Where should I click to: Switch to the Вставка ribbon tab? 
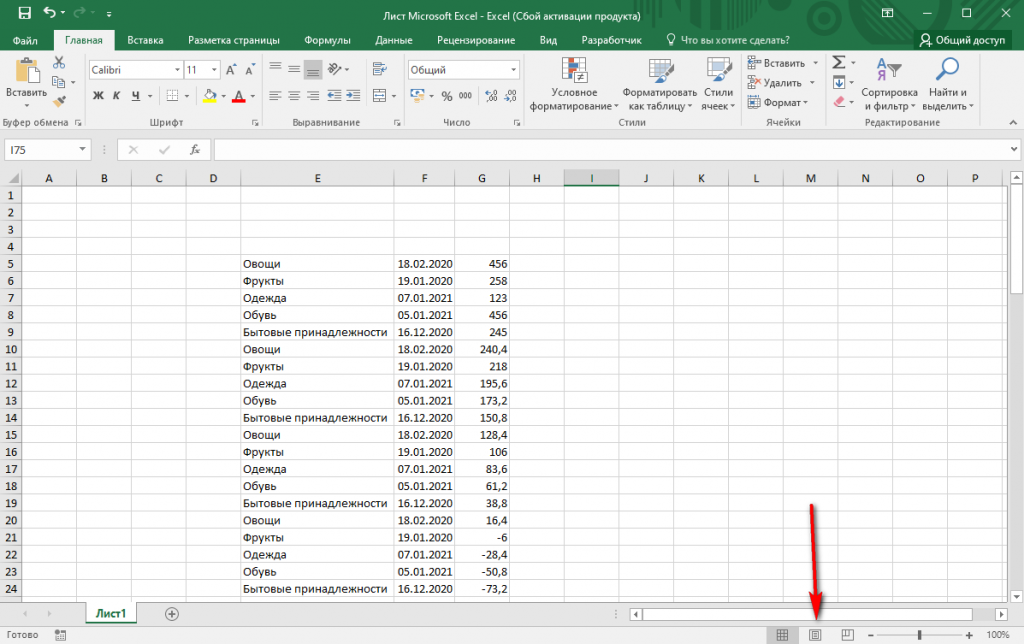(145, 40)
